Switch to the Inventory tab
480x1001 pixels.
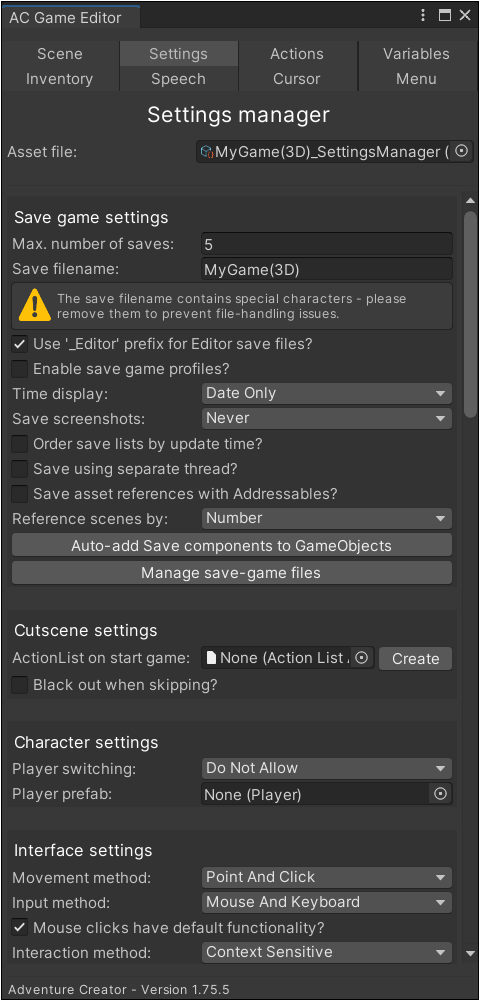(59, 79)
